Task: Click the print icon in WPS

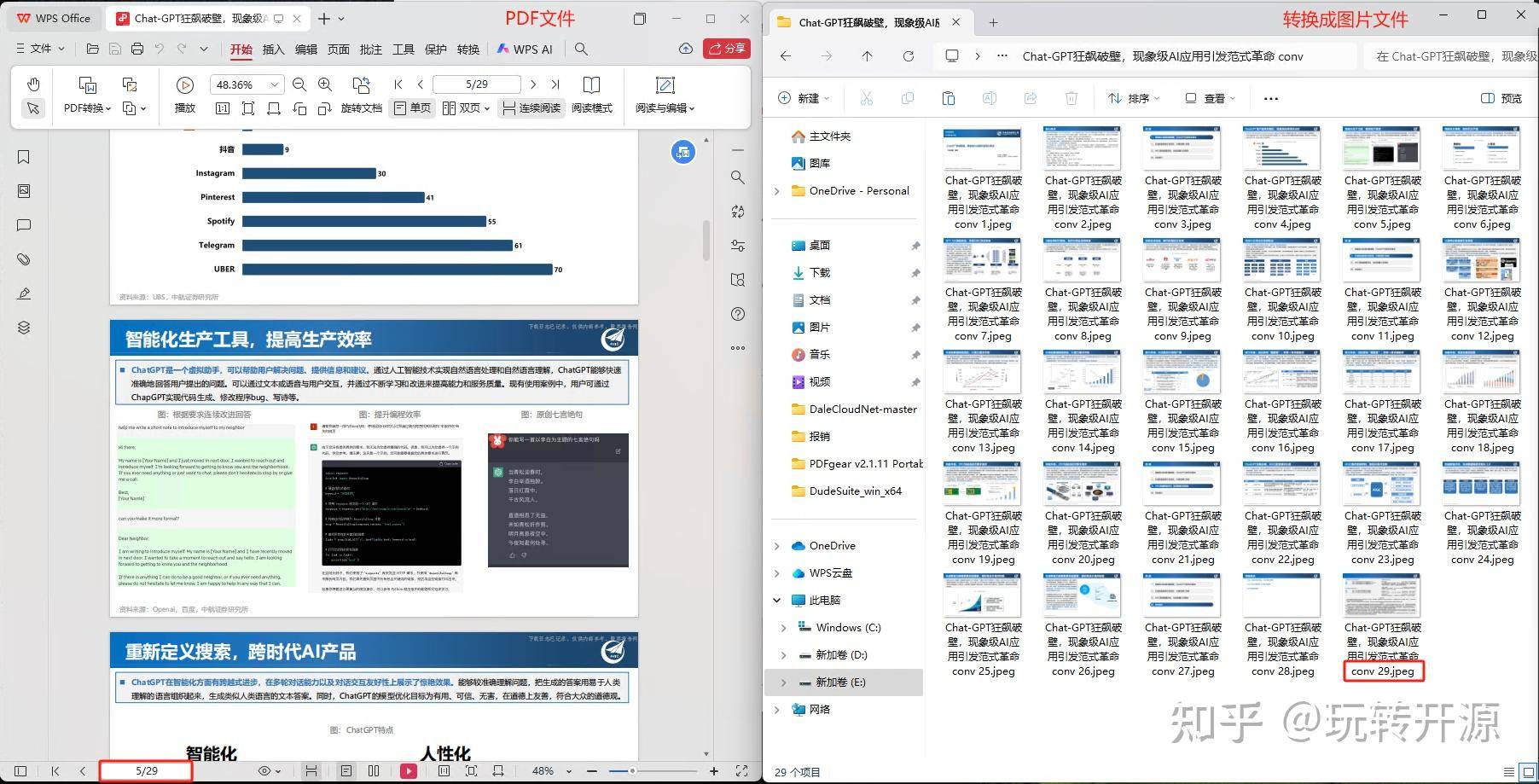Action: click(137, 49)
